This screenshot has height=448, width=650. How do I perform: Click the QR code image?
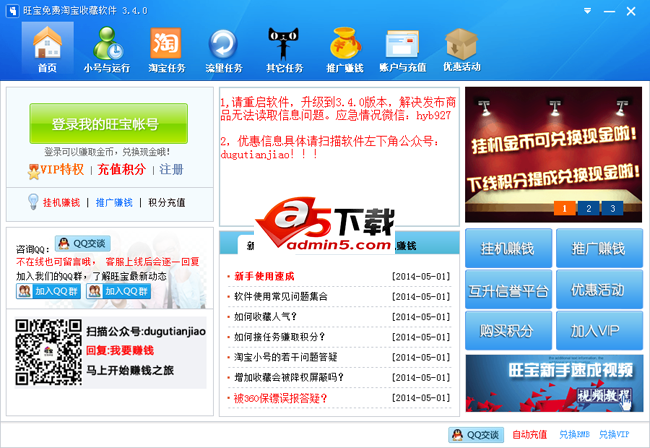[x=49, y=352]
